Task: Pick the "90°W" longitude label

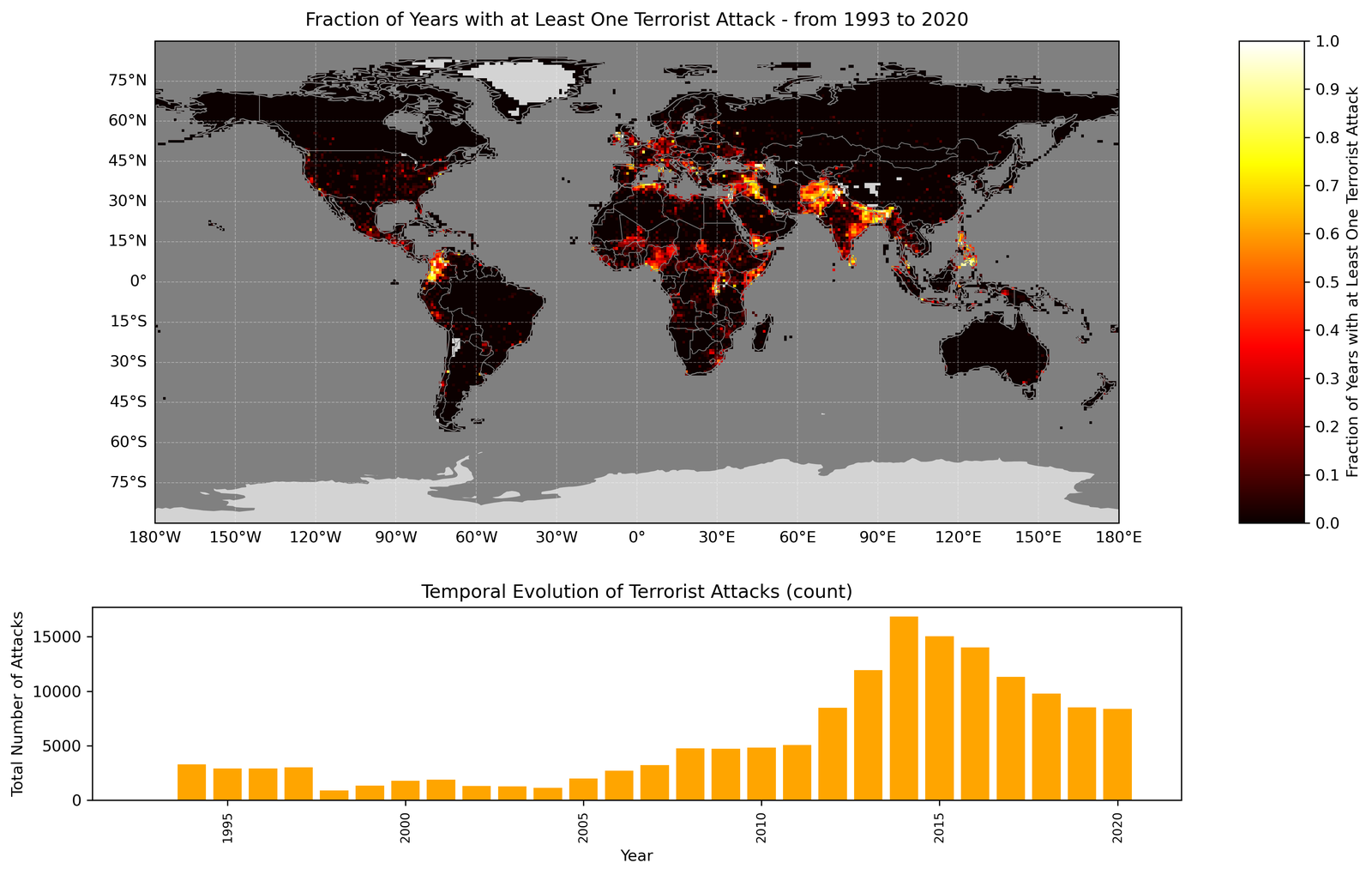Action: click(x=396, y=538)
